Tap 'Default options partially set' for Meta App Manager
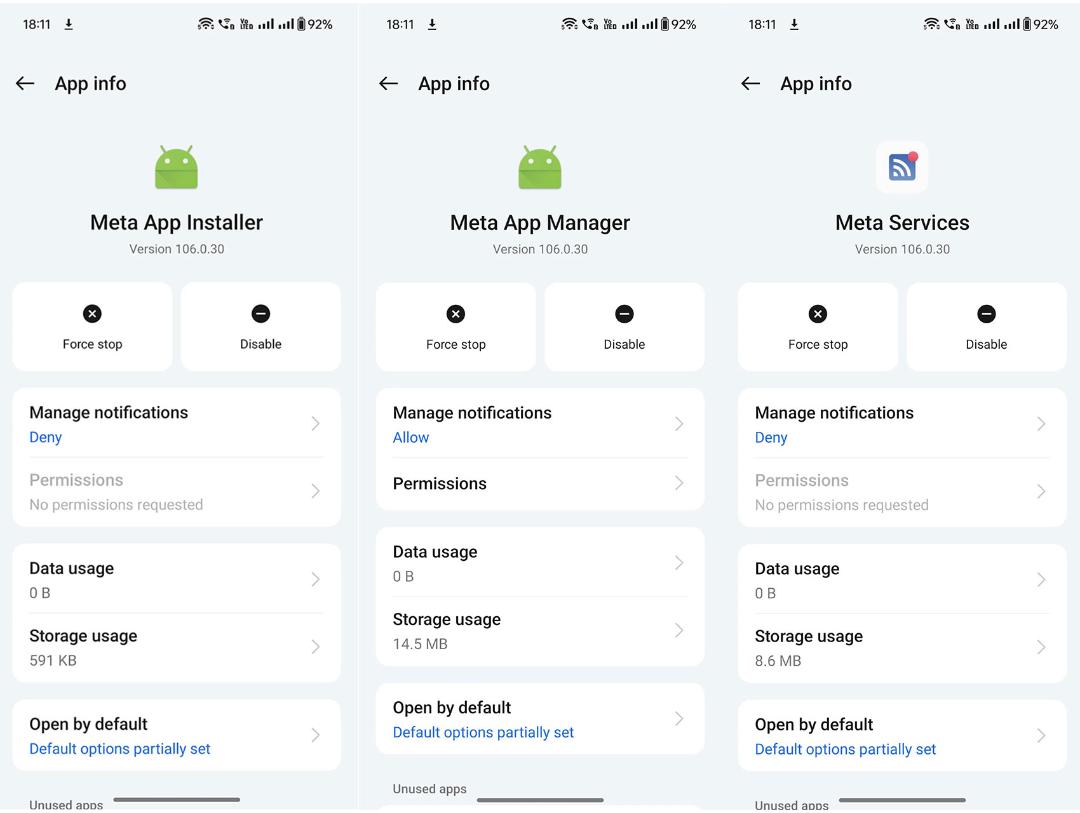Image resolution: width=1080 pixels, height=813 pixels. point(483,732)
